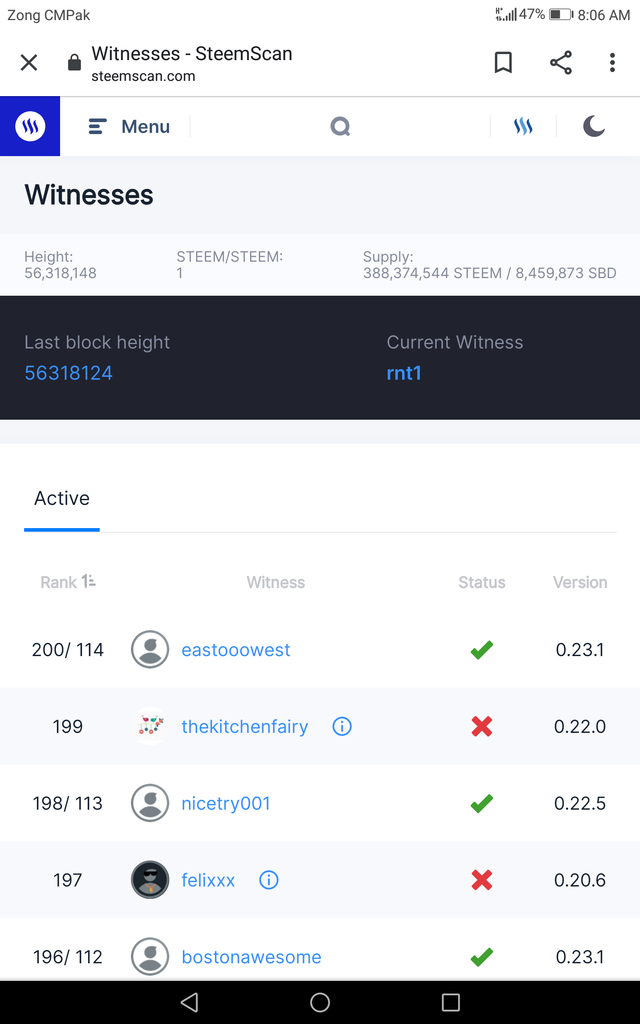This screenshot has height=1024, width=640.
Task: Click felixxx avatar thumbnail
Action: click(x=150, y=880)
